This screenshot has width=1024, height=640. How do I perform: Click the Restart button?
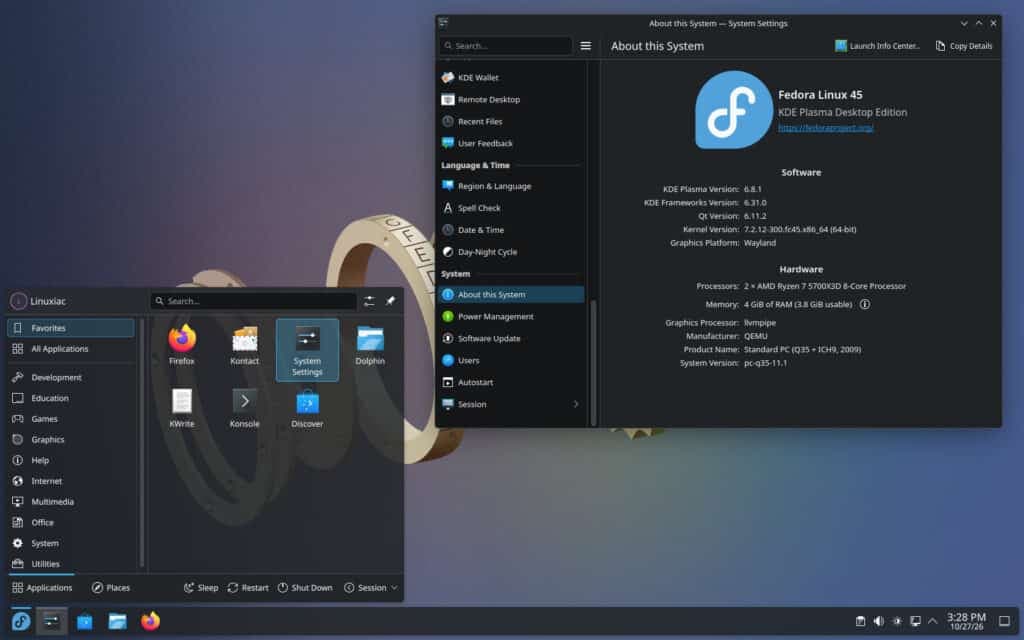[x=248, y=588]
